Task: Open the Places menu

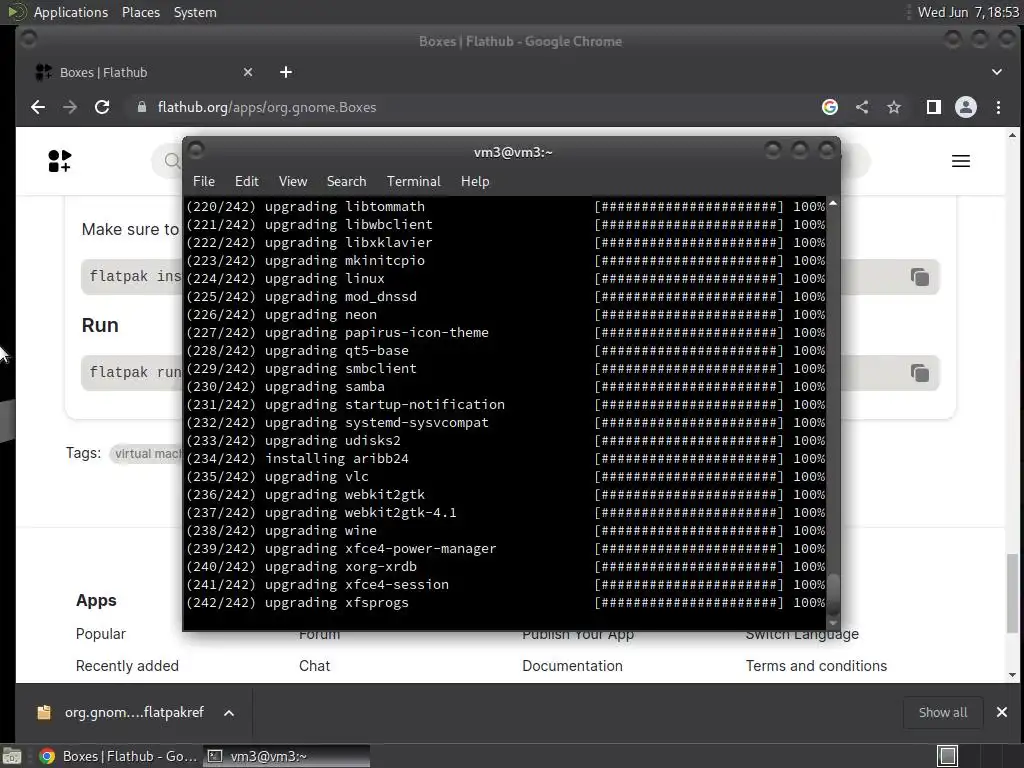Action: pyautogui.click(x=140, y=12)
